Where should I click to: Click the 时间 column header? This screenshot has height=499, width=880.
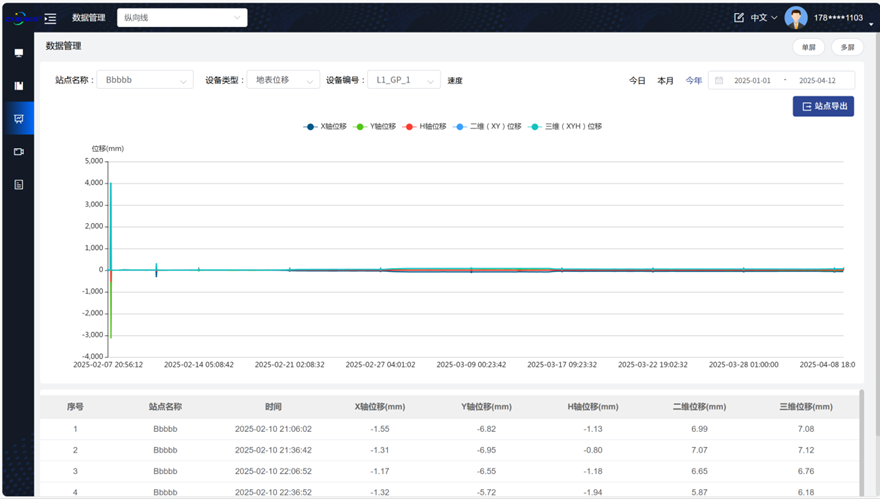(x=273, y=406)
